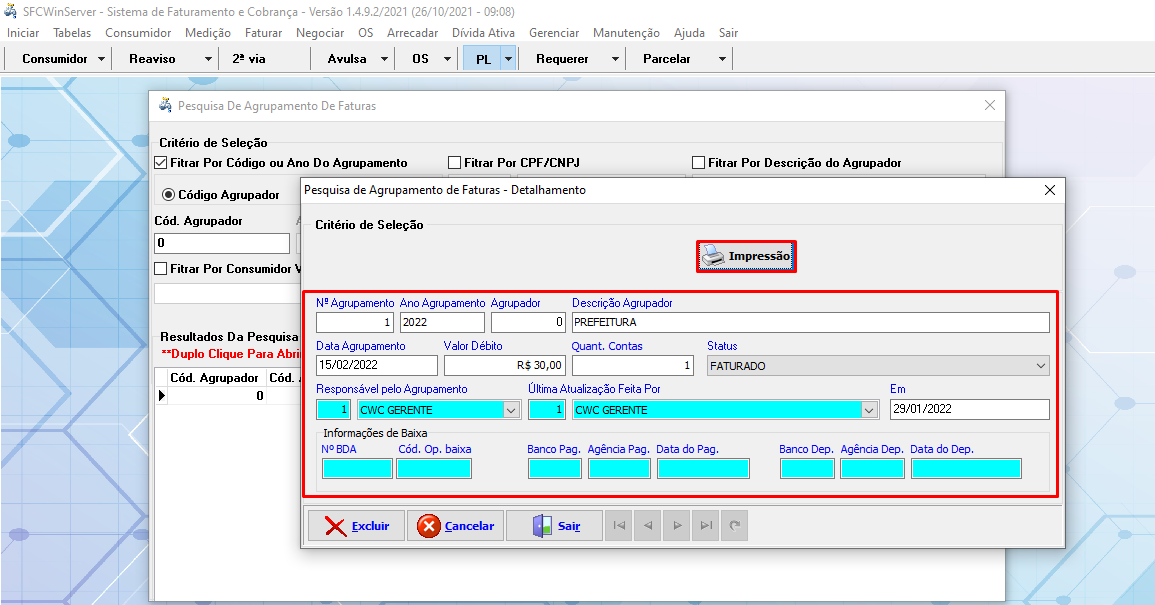1155x605 pixels.
Task: Uncheck Filtrar Por Código ou Ano Do Agrupamento
Action: [x=161, y=162]
